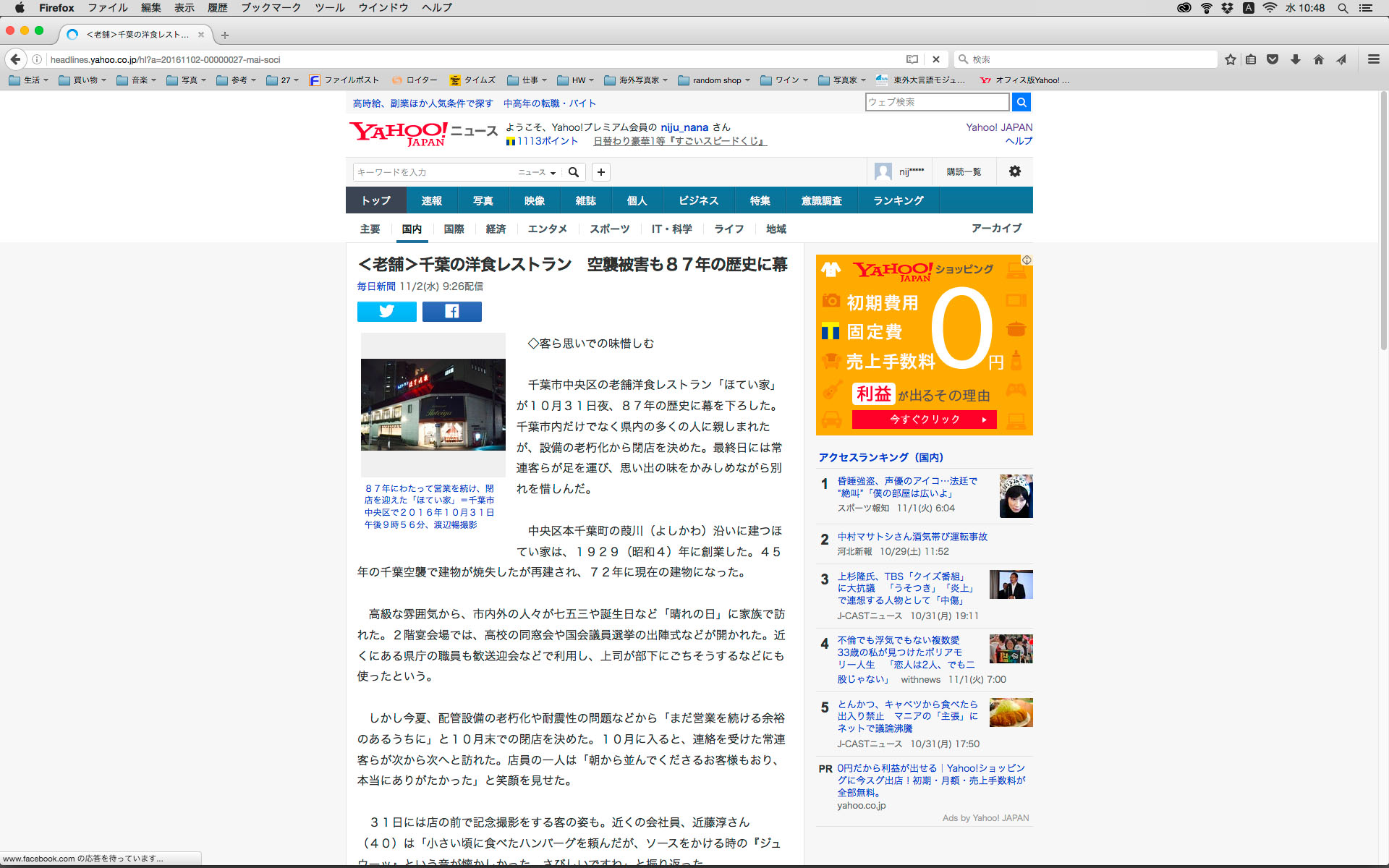
Task: Open the random shop bookmark folder
Action: (x=713, y=80)
